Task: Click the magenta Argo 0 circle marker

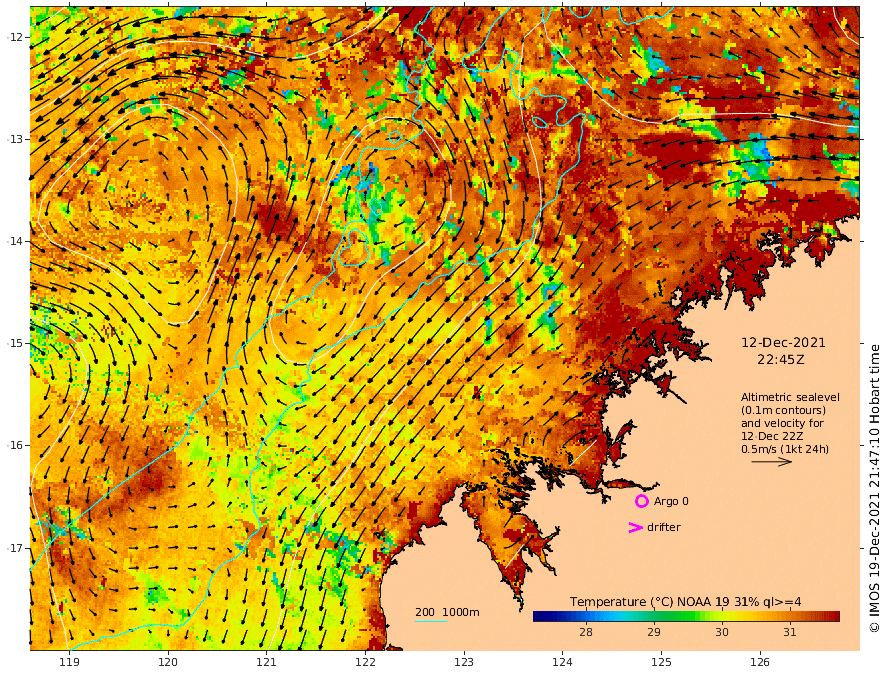Action: 641,501
